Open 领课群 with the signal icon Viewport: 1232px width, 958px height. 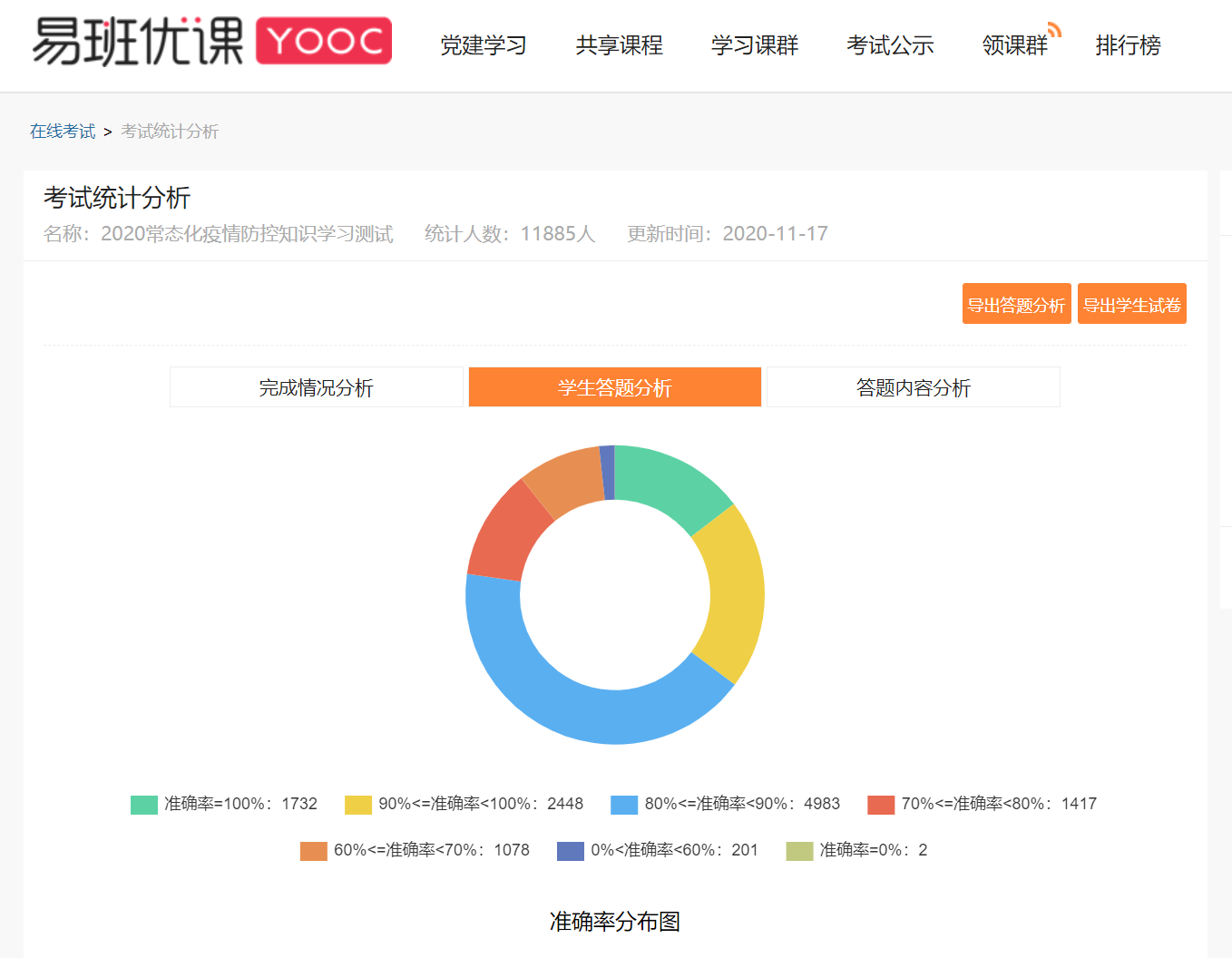pos(1015,45)
